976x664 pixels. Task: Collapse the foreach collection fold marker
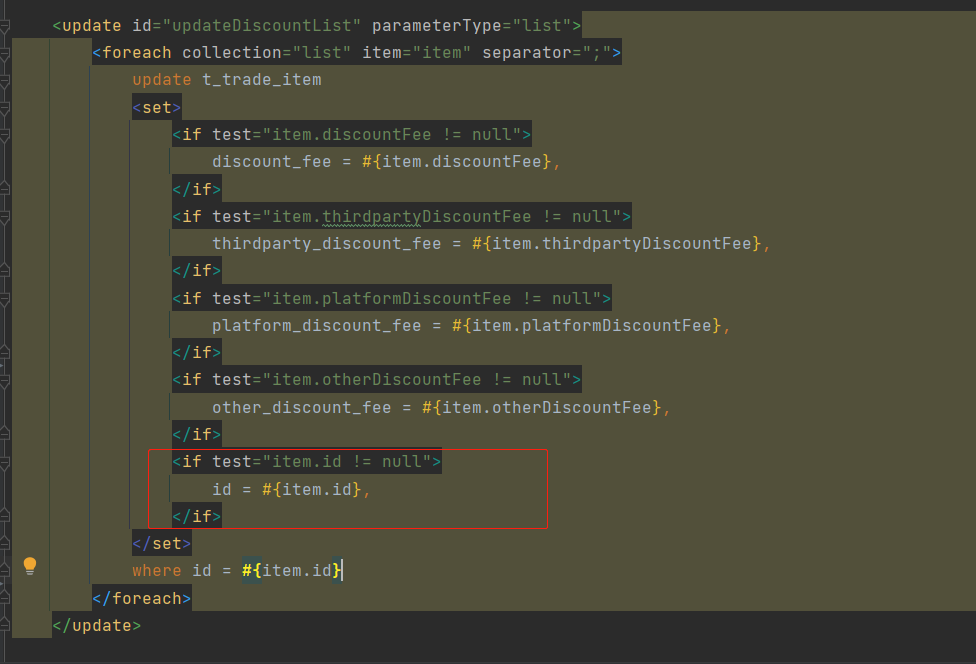click(x=4, y=53)
